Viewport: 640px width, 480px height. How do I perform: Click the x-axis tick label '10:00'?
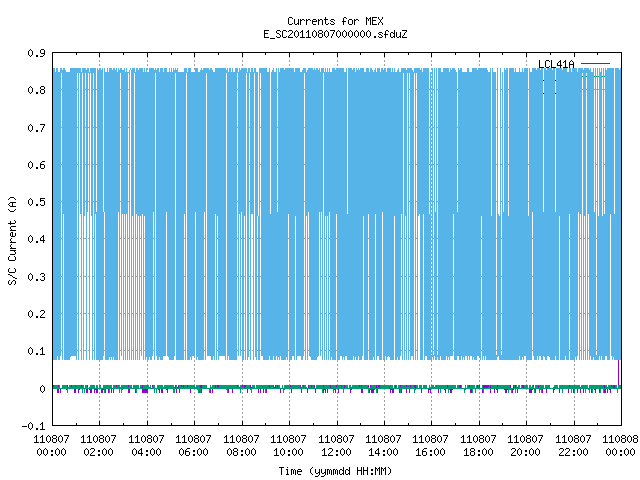point(289,452)
